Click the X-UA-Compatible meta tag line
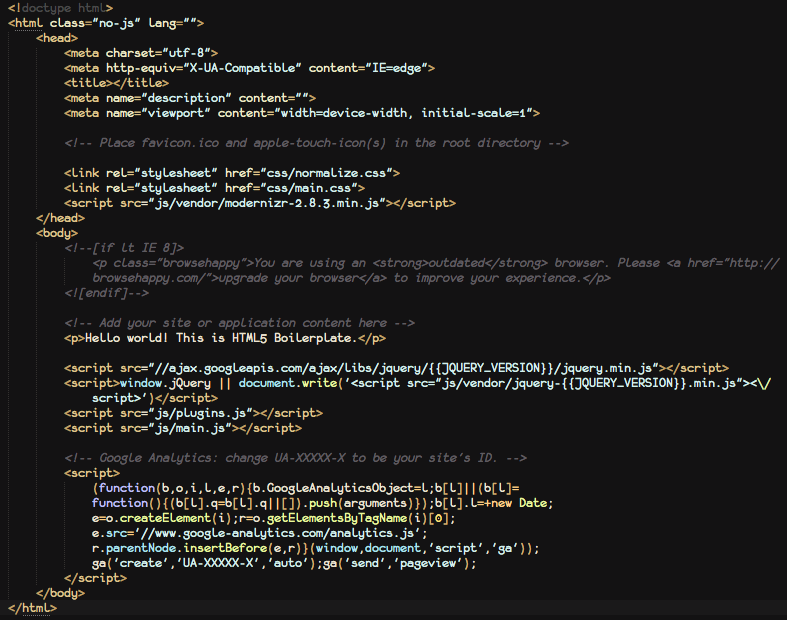787x620 pixels. coord(249,68)
